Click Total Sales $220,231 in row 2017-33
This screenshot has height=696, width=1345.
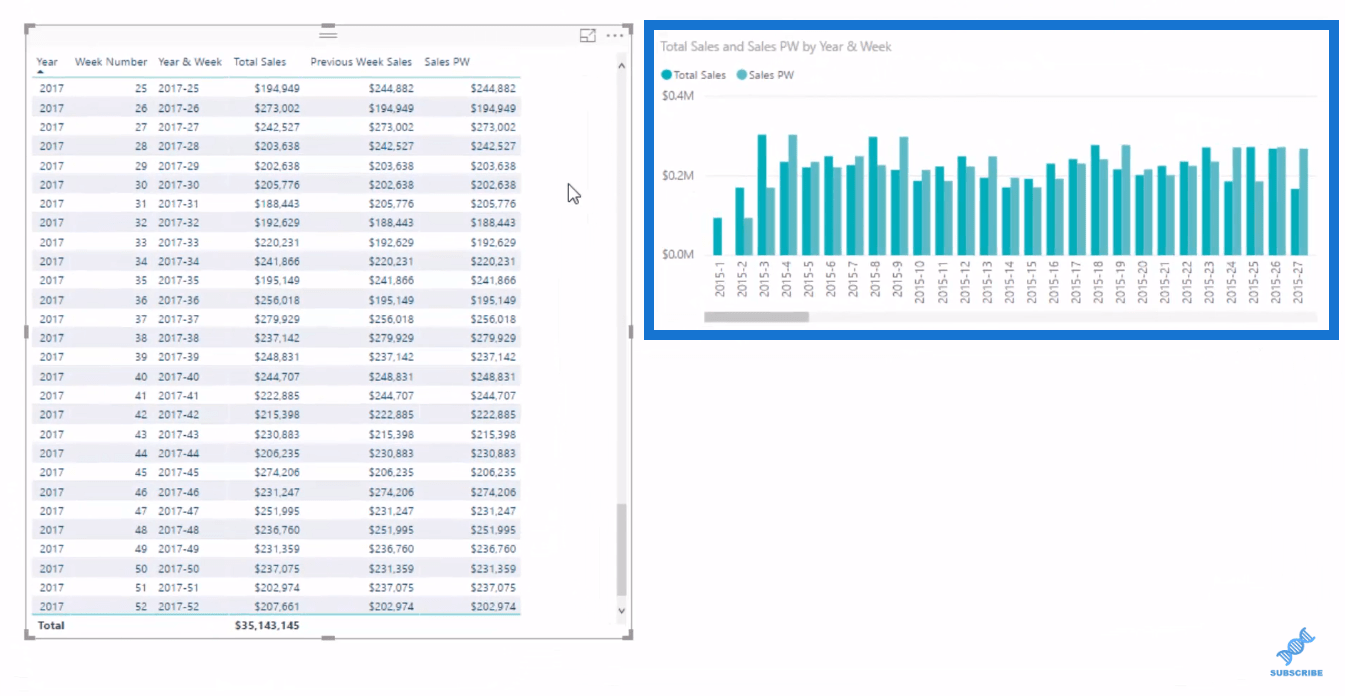point(278,242)
